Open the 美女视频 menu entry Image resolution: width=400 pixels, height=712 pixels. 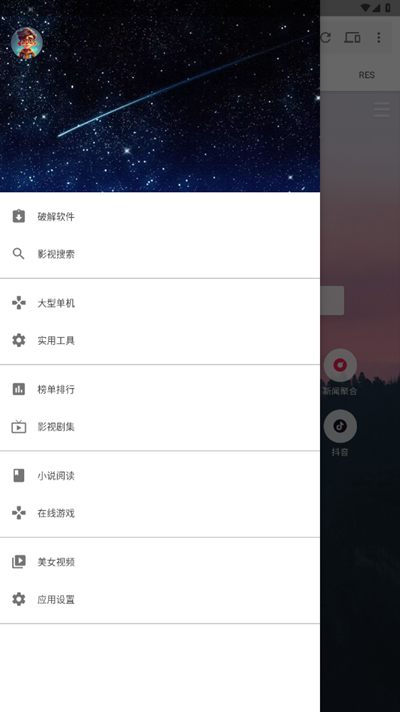click(x=160, y=562)
